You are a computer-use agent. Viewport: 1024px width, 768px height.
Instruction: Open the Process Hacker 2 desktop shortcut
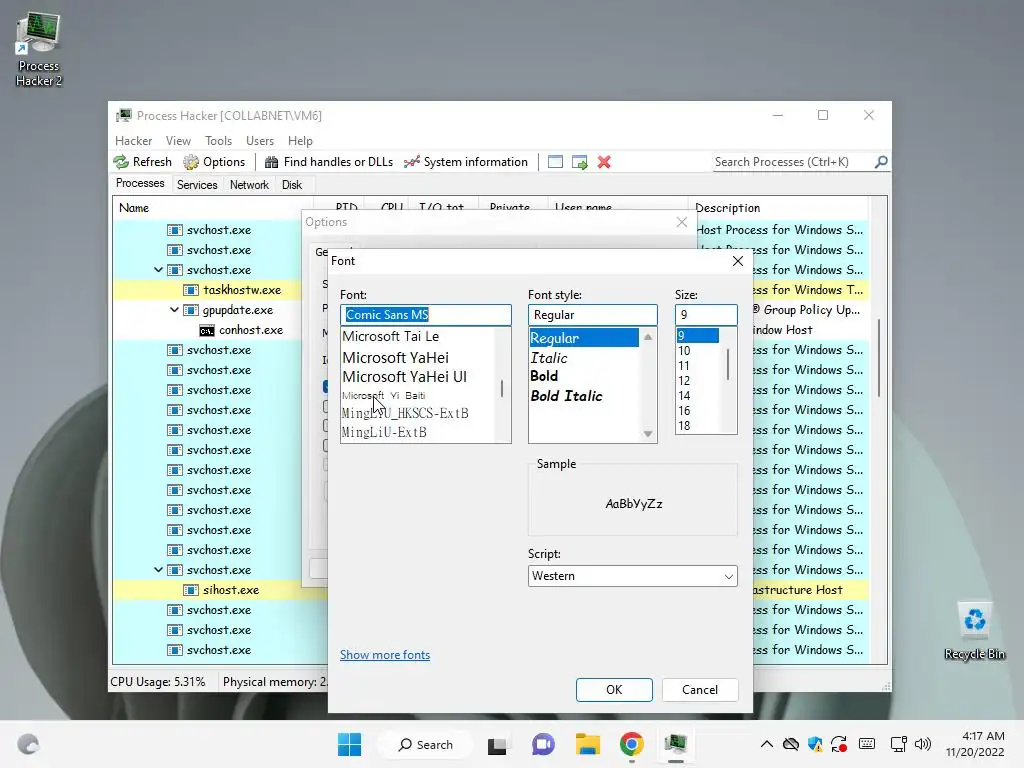39,50
